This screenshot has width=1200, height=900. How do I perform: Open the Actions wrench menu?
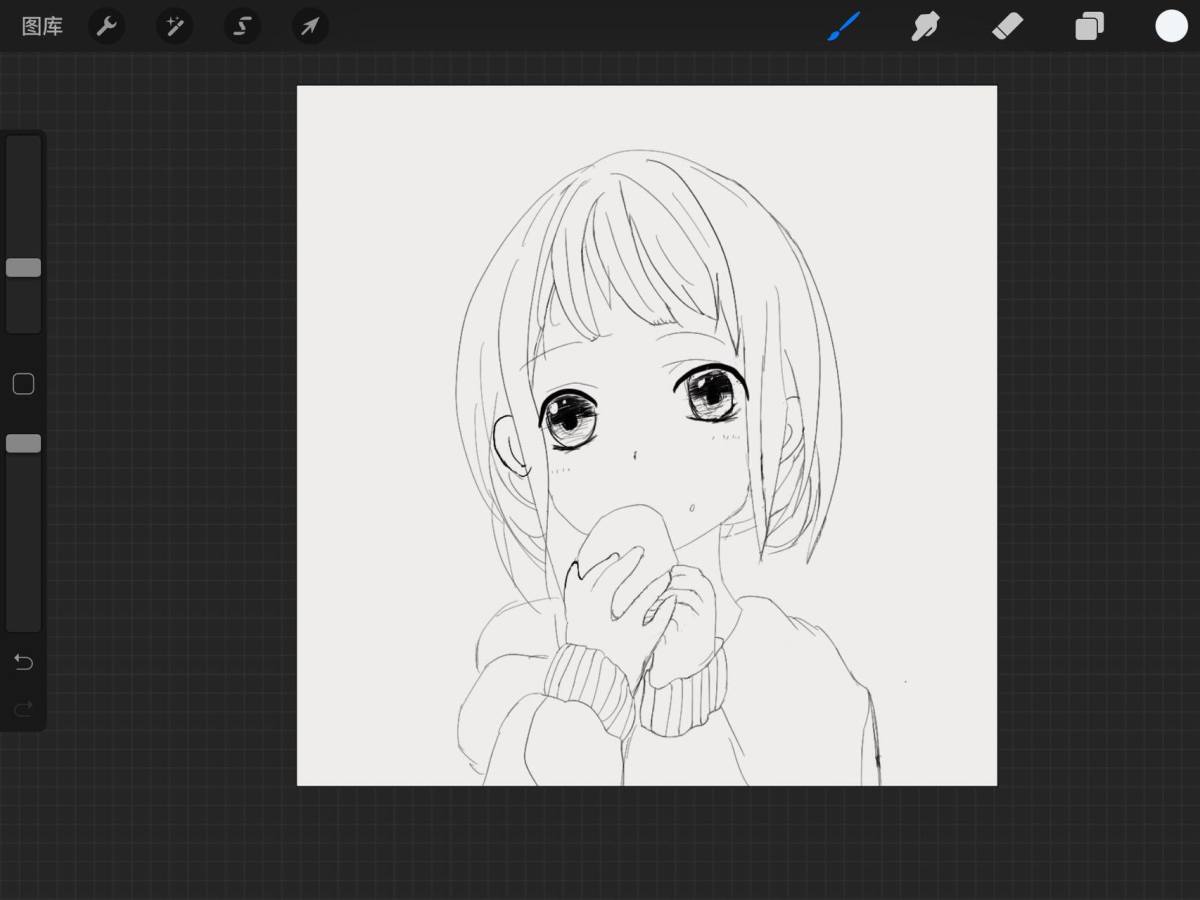tap(106, 26)
